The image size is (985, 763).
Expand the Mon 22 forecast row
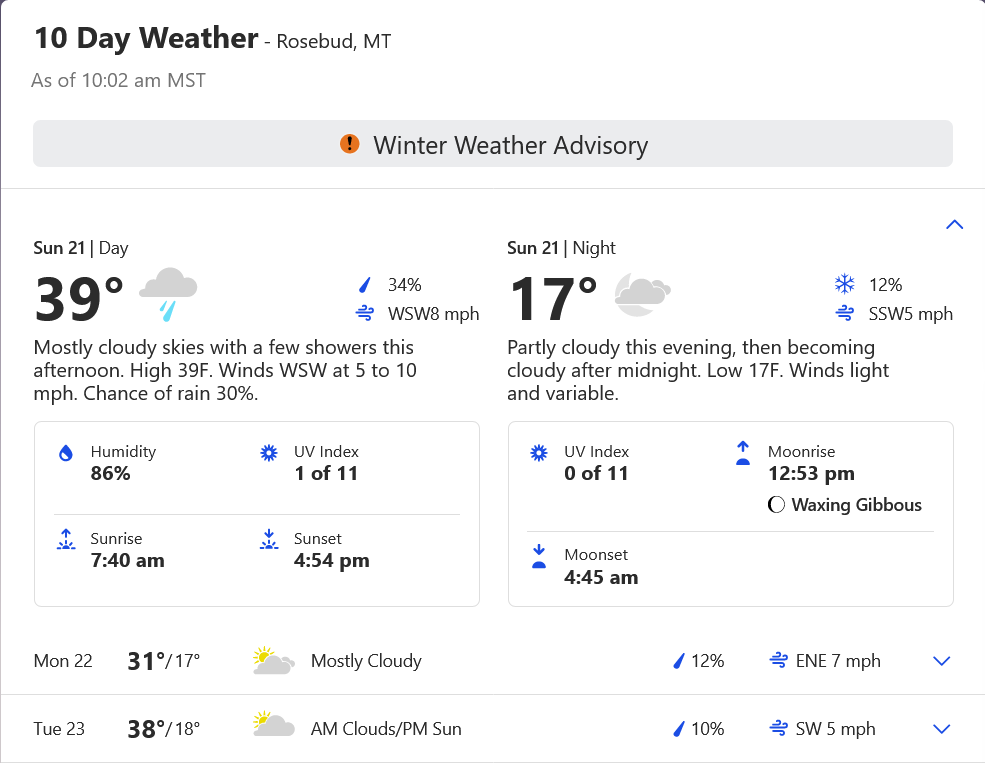click(x=941, y=661)
